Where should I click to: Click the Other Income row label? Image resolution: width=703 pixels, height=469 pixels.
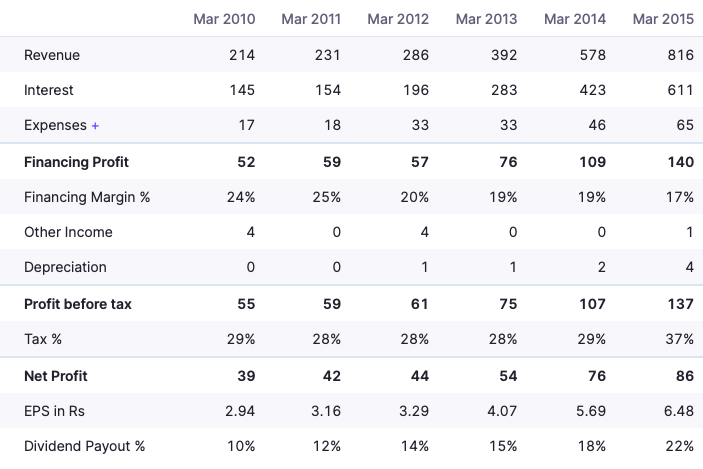pyautogui.click(x=68, y=232)
